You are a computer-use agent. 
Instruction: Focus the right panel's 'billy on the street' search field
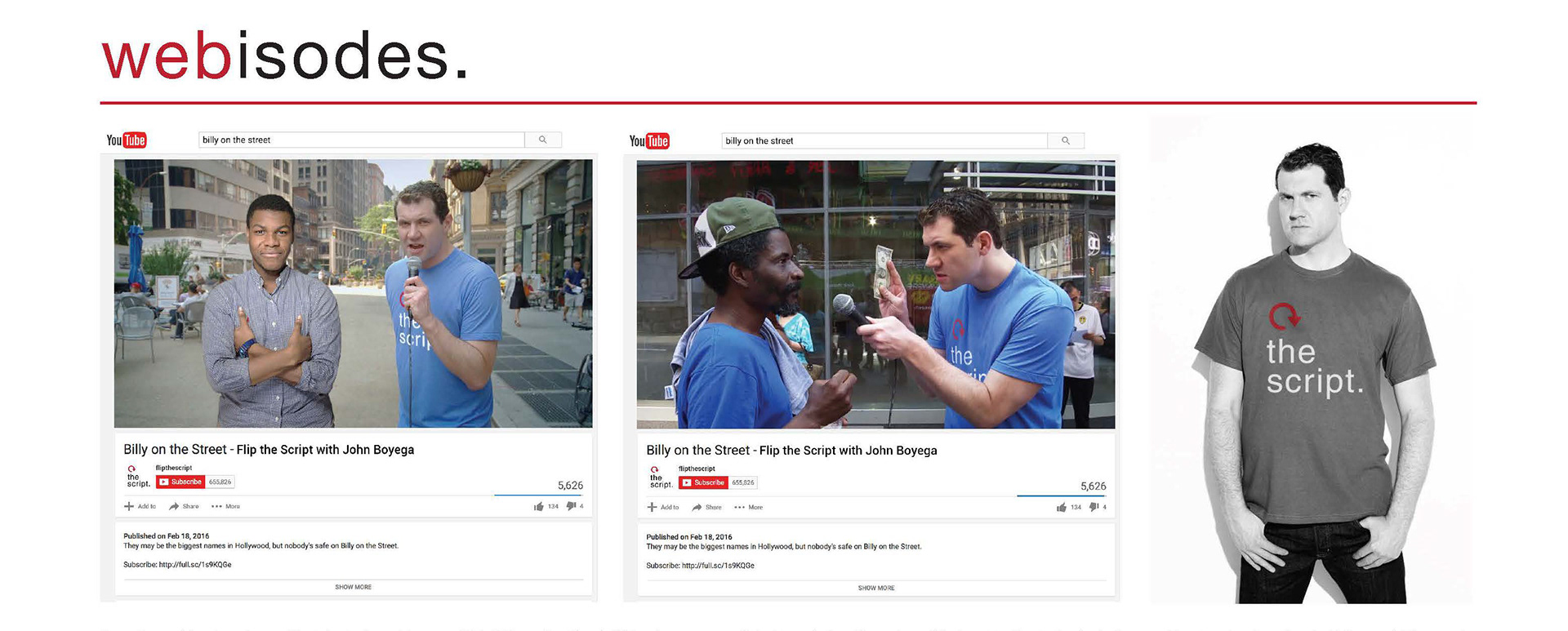click(x=884, y=140)
